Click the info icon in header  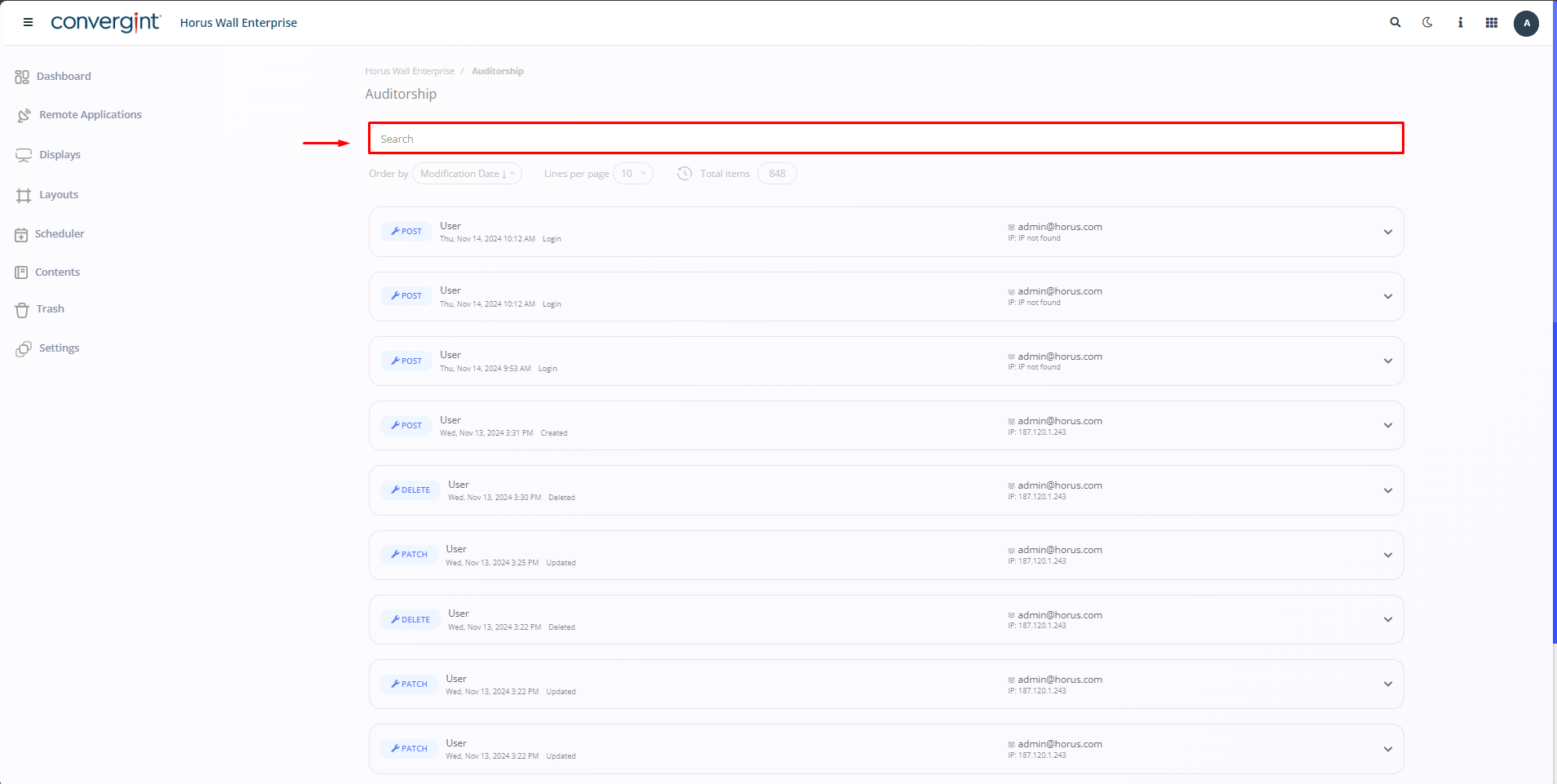point(1460,23)
